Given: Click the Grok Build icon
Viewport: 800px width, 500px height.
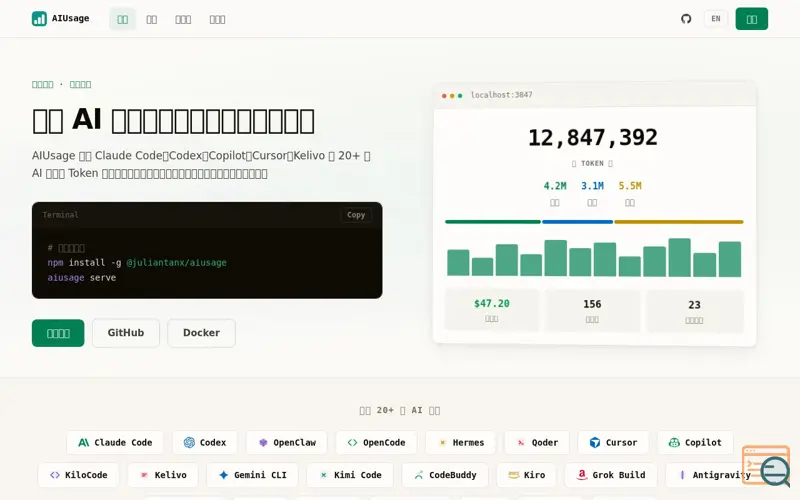Looking at the screenshot, I should 582,475.
